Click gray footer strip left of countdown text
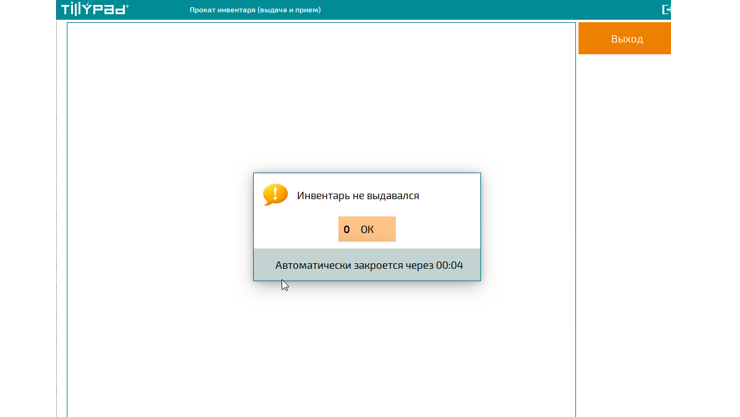740x417 pixels. coord(264,265)
